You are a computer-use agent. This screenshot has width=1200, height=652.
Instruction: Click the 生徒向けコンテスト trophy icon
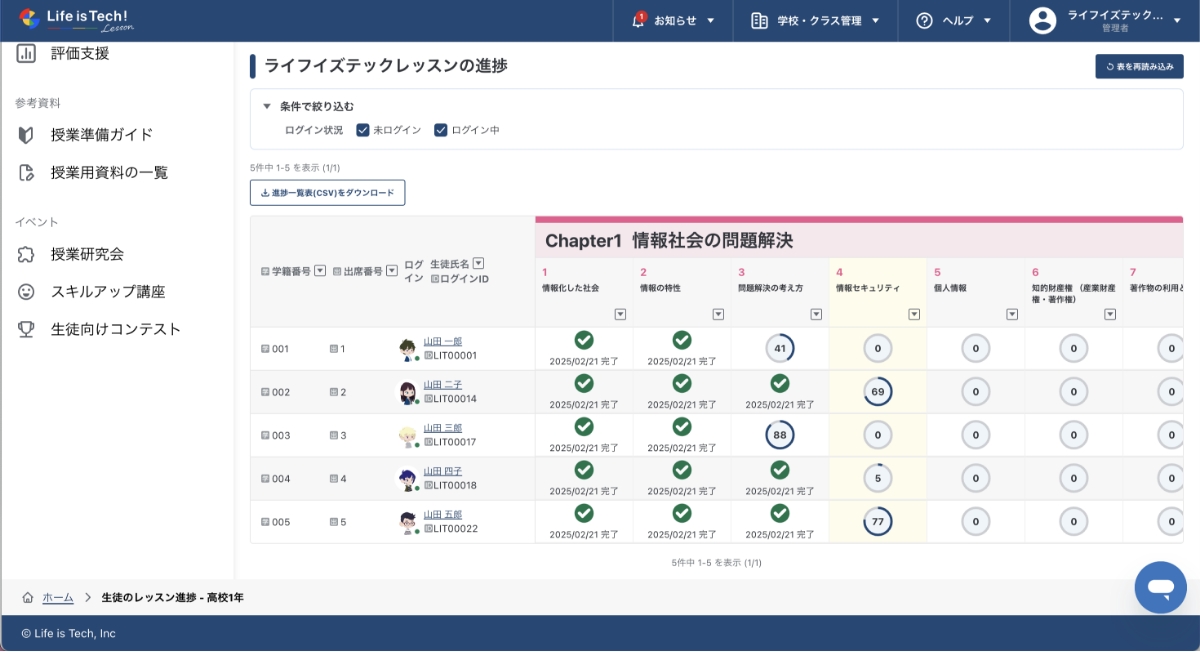tap(27, 329)
